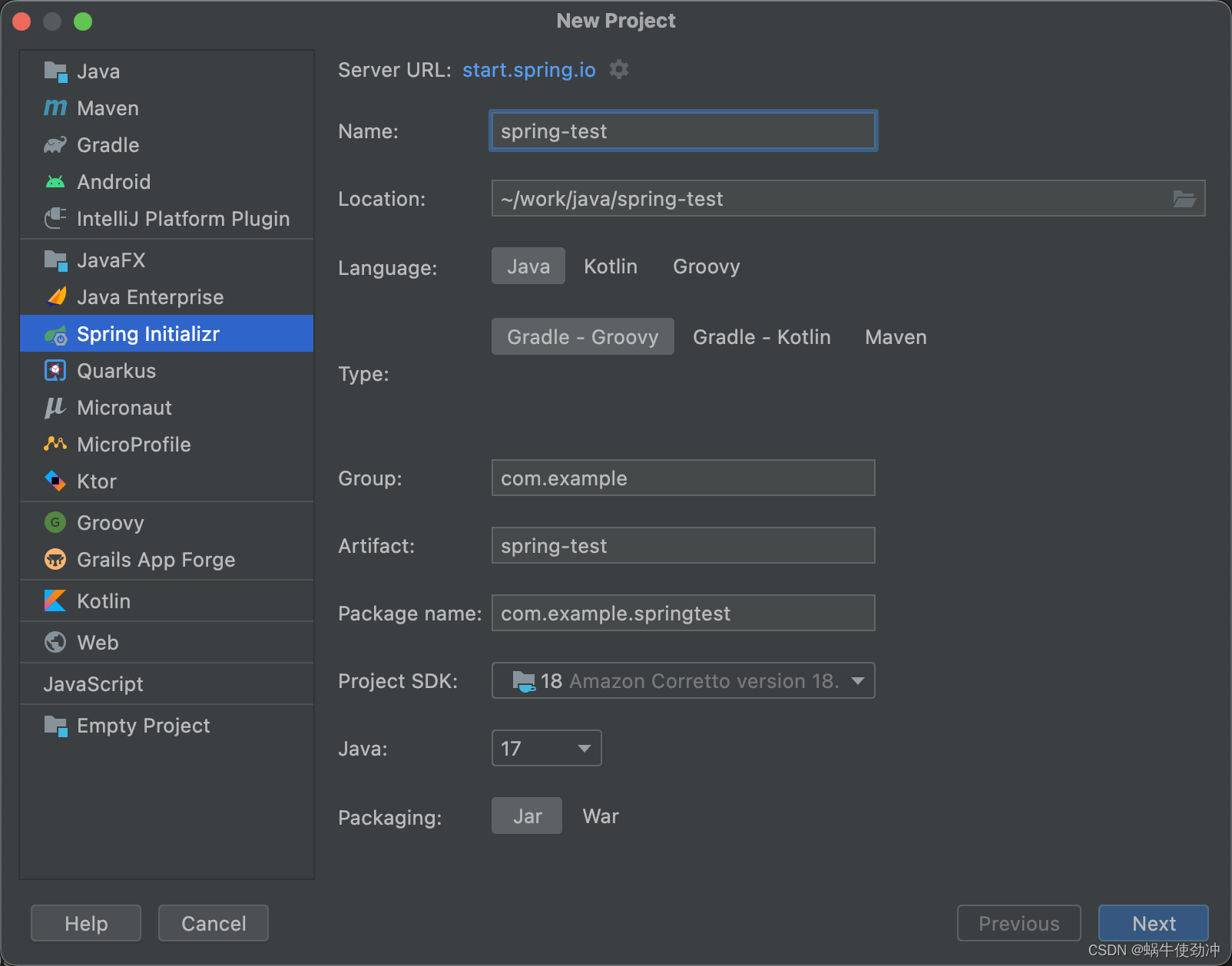Screen dimensions: 1232x966
Task: Choose Empty Project from the list
Action: tap(144, 726)
